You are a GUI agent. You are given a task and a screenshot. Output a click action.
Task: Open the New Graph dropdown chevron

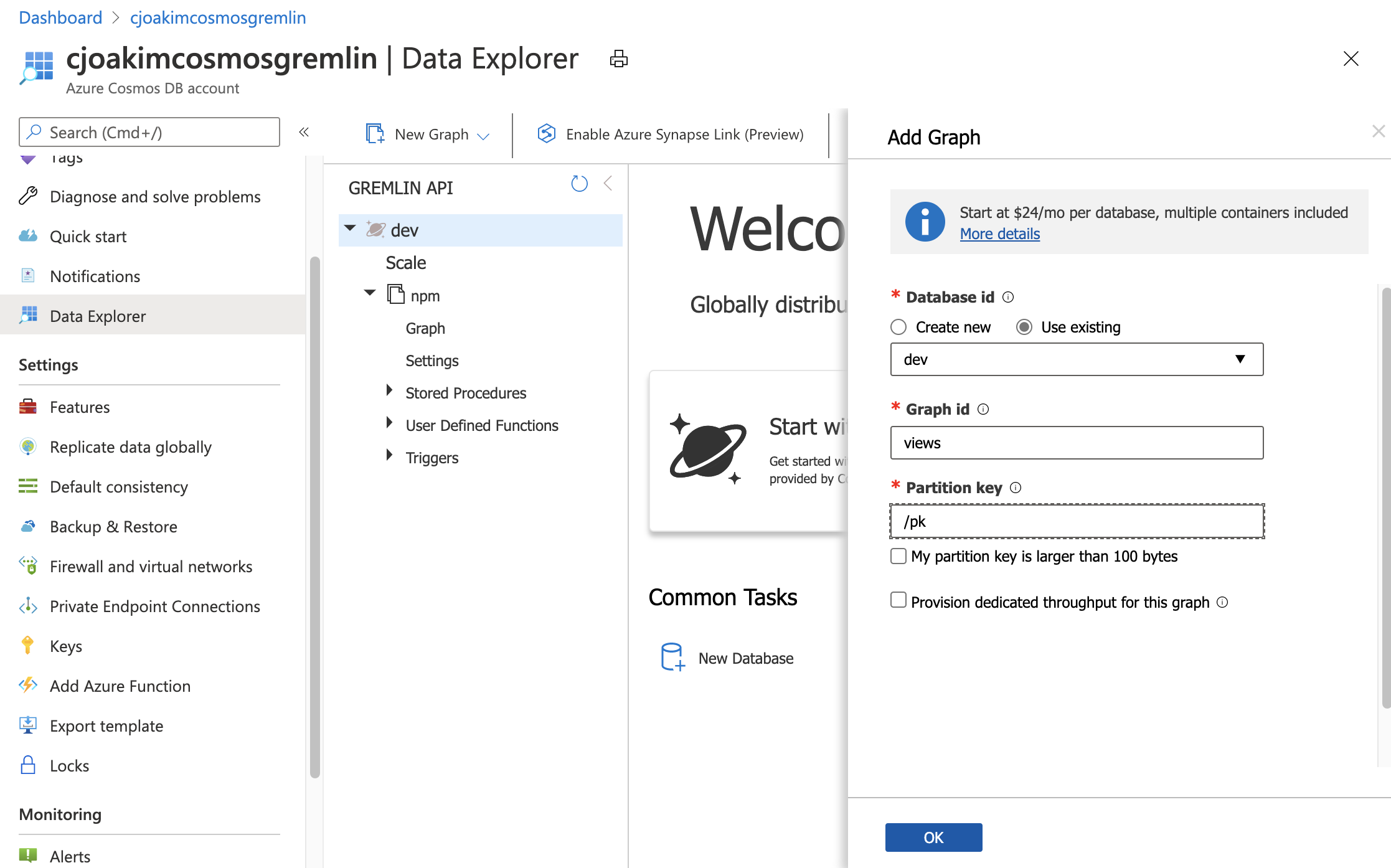(483, 136)
